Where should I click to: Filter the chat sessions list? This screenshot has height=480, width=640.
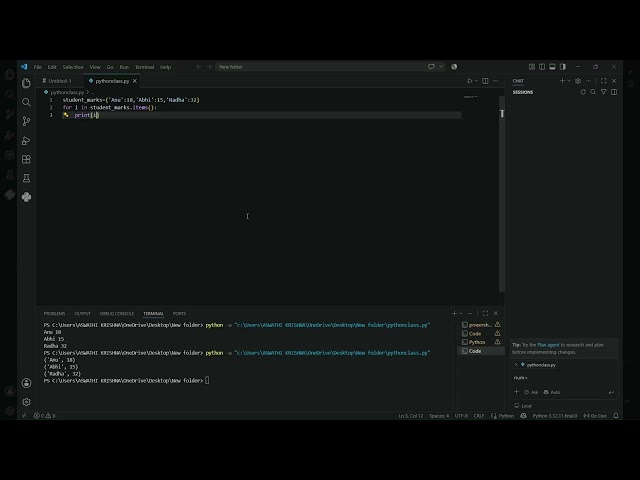[x=604, y=92]
